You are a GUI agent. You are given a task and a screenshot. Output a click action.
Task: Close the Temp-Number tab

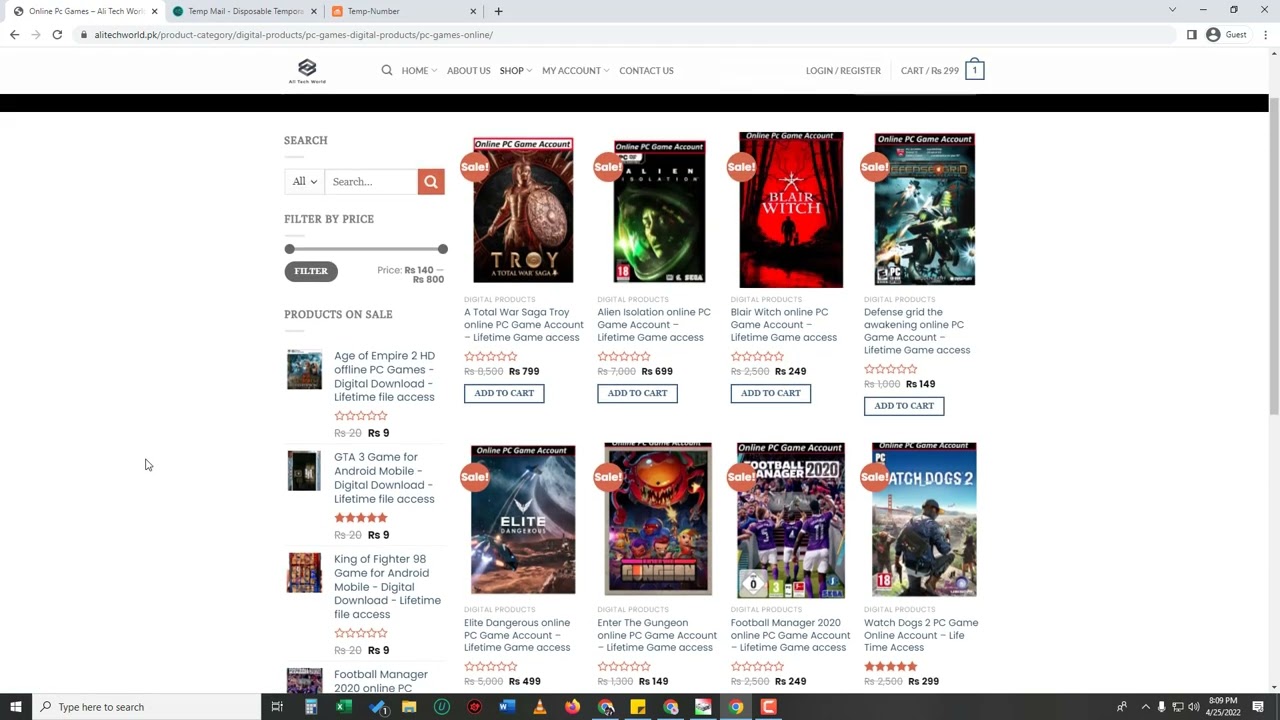[473, 11]
